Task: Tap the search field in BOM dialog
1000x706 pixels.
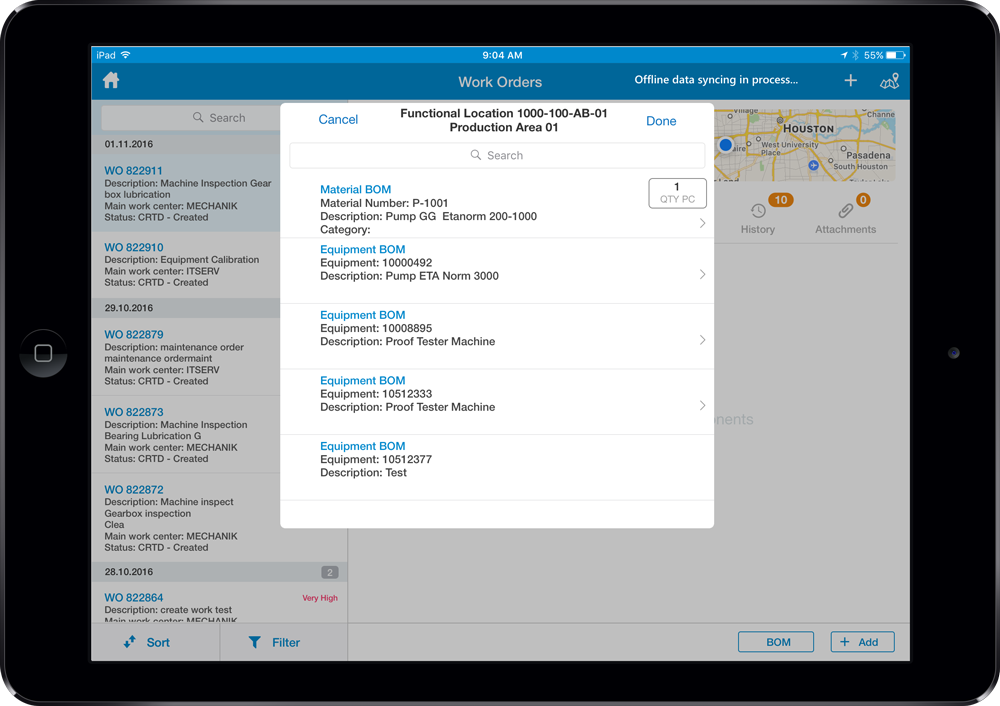Action: (497, 155)
